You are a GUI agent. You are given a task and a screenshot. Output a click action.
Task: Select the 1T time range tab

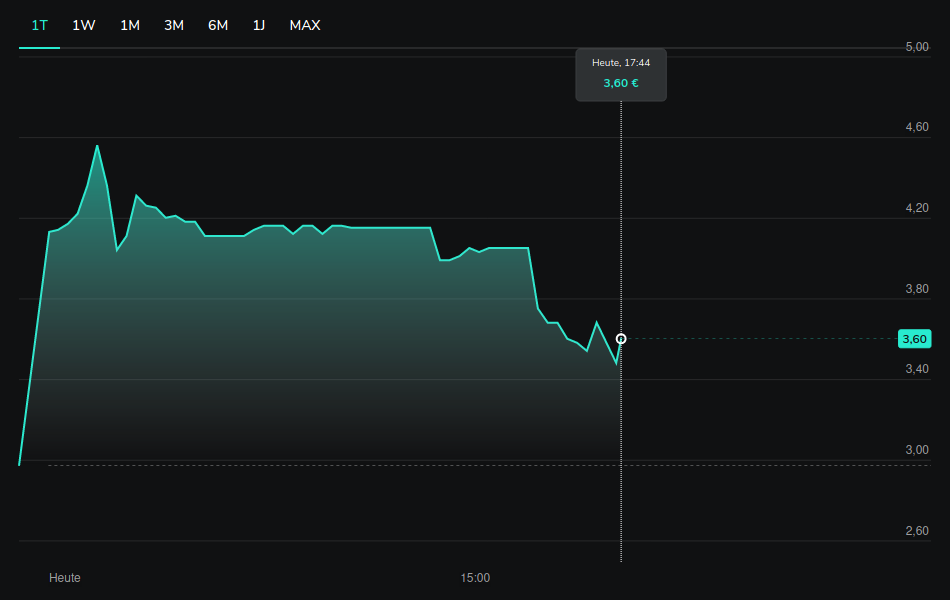39,25
